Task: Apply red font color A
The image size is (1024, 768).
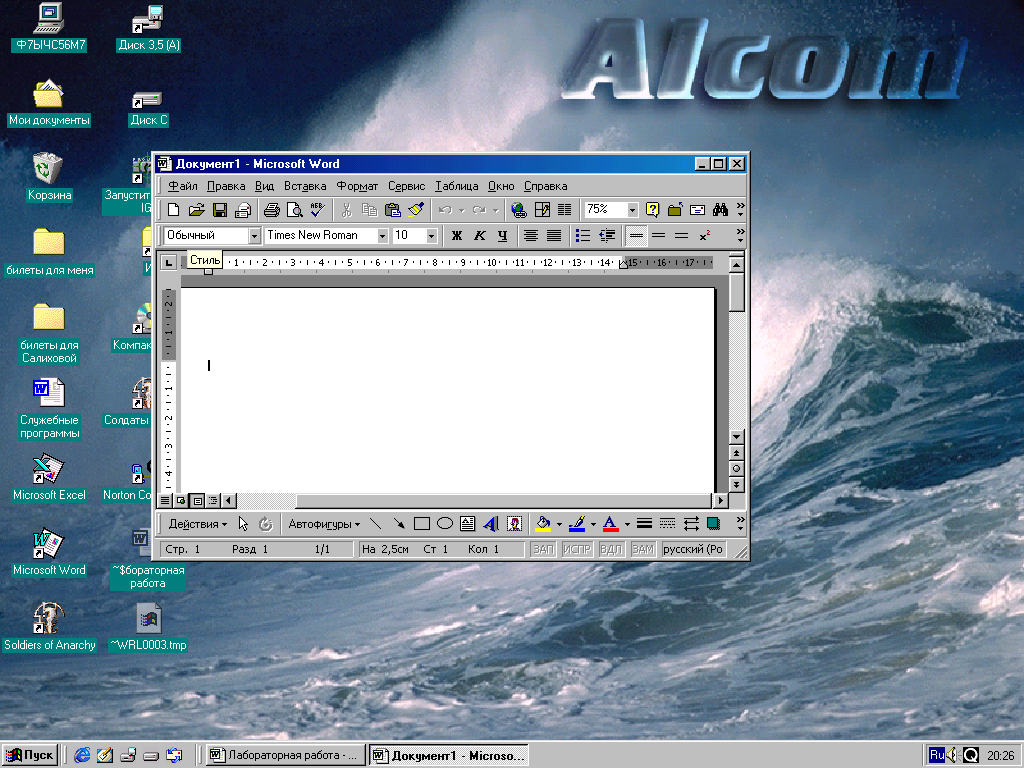Action: coord(611,524)
